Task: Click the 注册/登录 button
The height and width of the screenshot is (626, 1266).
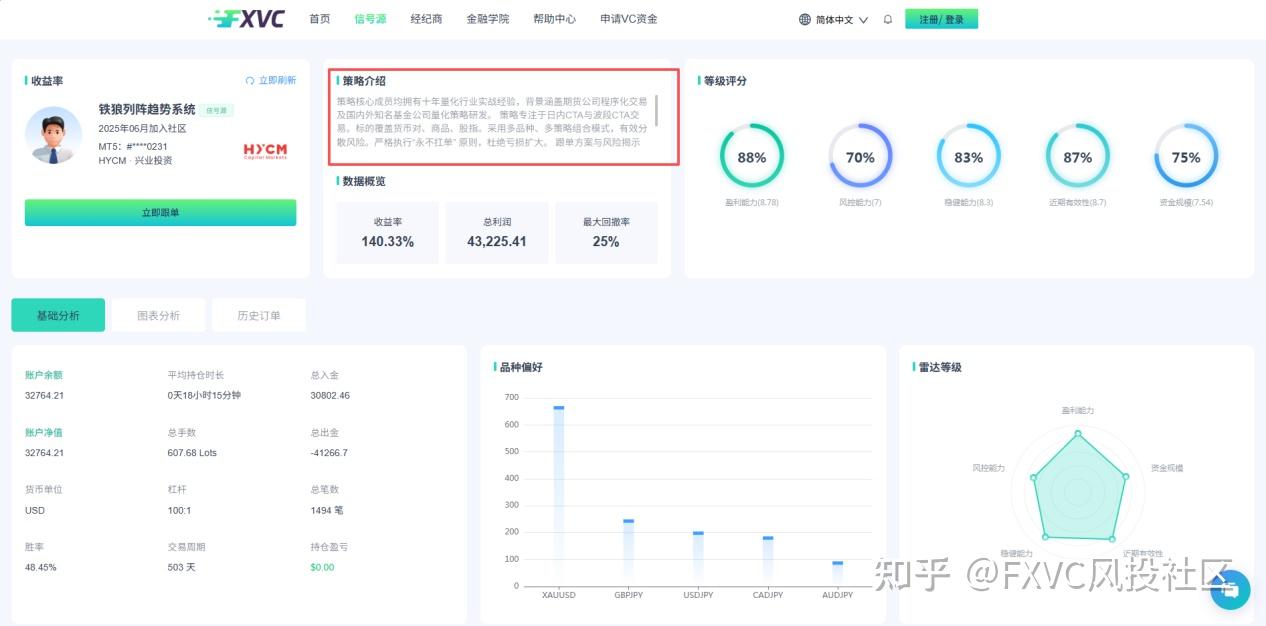Action: (x=941, y=18)
